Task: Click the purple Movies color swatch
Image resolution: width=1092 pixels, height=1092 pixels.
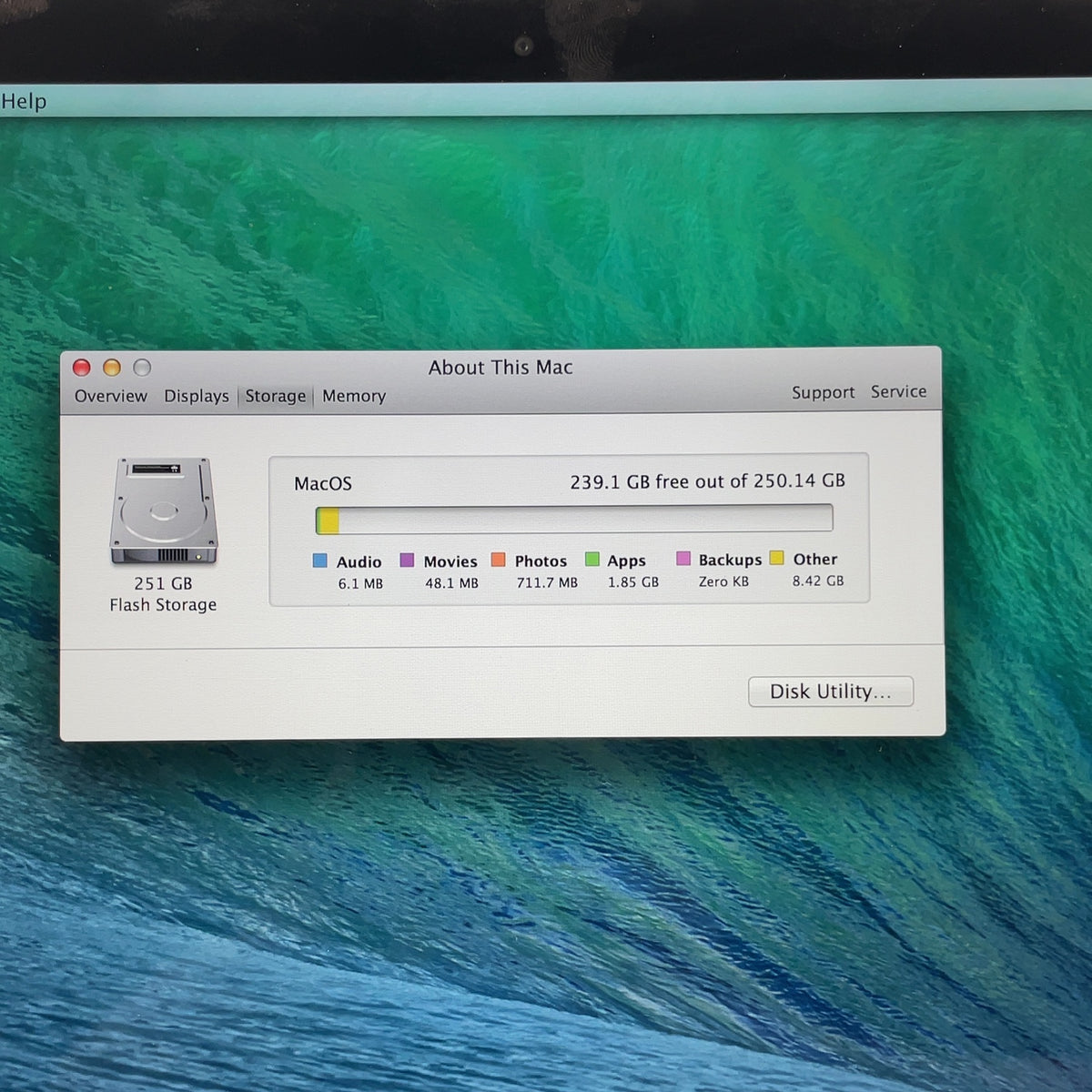Action: [408, 560]
